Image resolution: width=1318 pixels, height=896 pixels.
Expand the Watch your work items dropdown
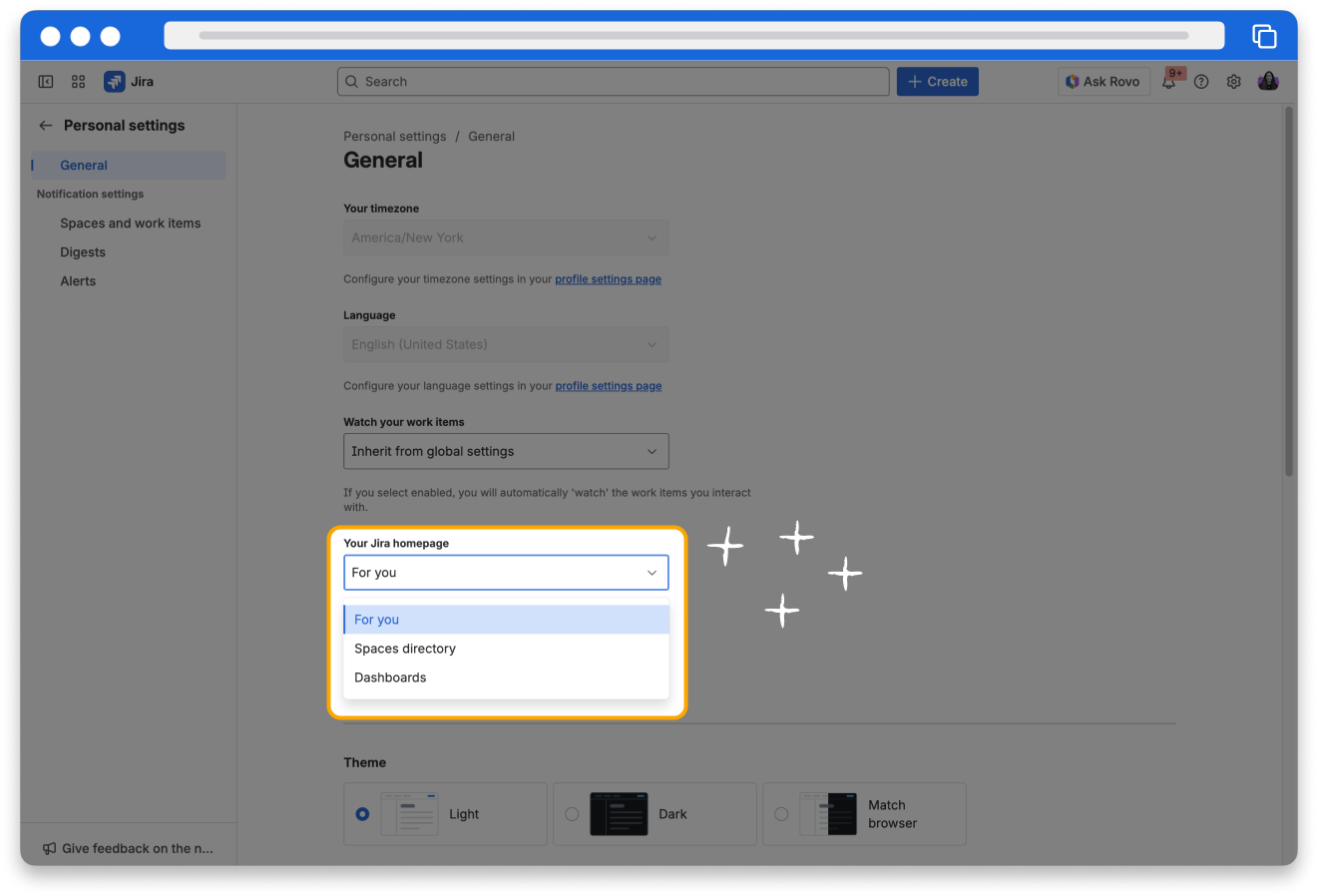pyautogui.click(x=506, y=451)
